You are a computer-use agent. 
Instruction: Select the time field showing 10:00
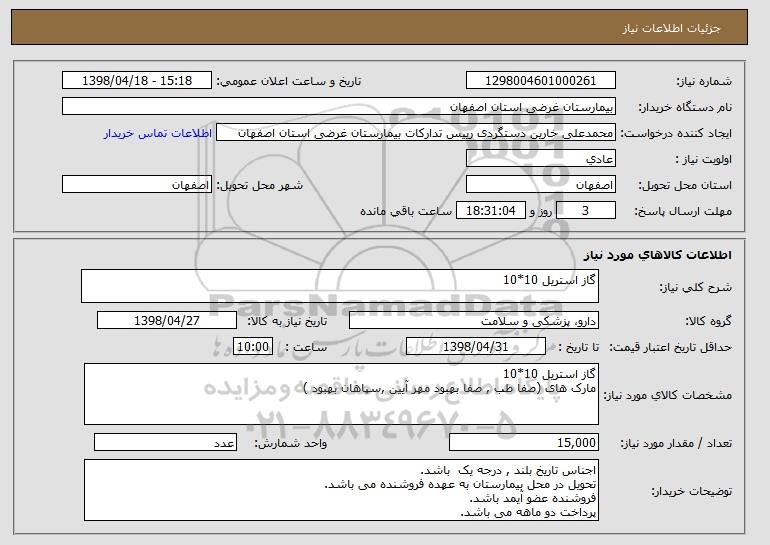[x=253, y=347]
